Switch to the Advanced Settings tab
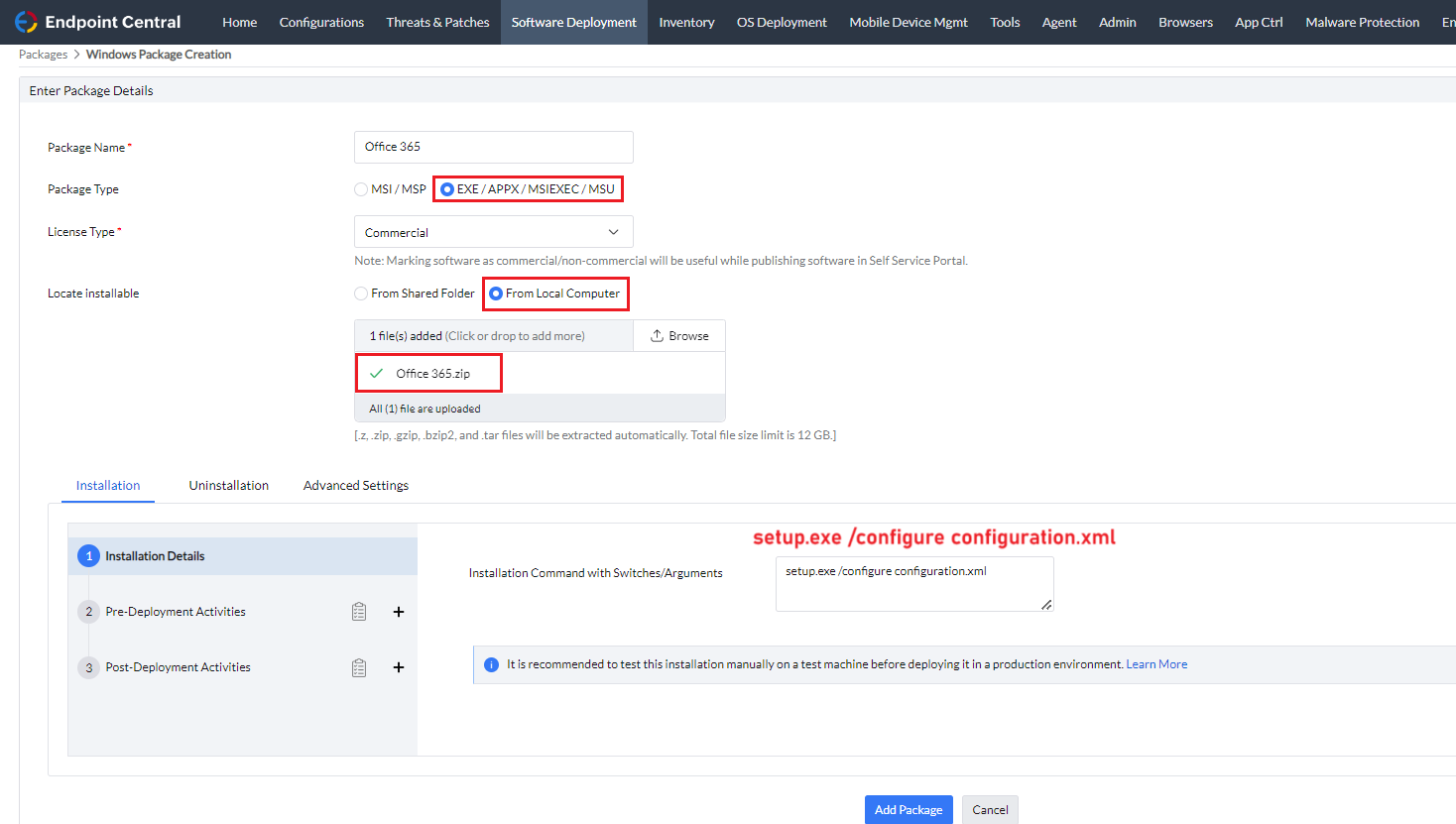 click(x=356, y=486)
